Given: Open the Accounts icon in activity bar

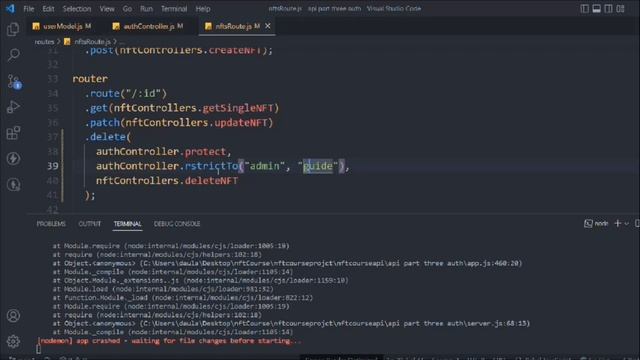Looking at the screenshot, I should pyautogui.click(x=13, y=316).
